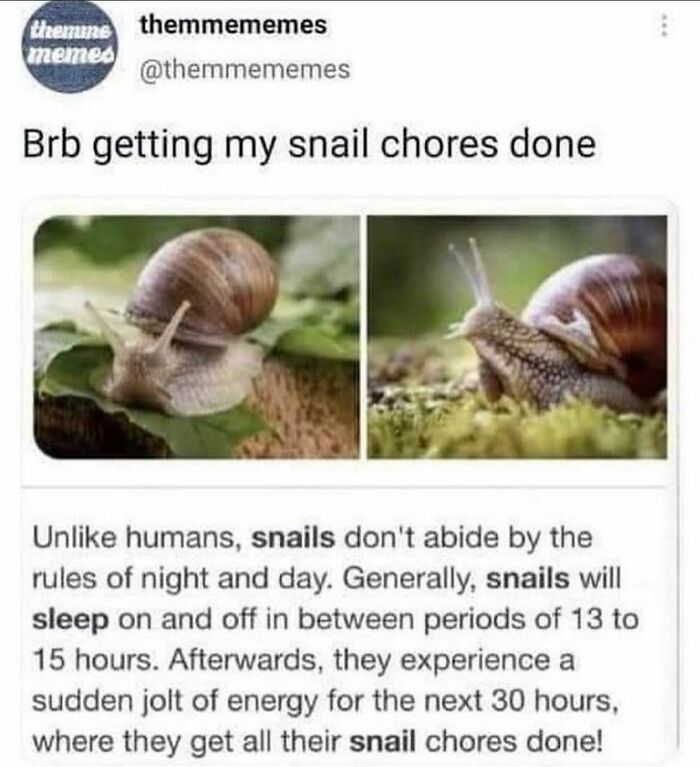Open the three-dot more options menu
The height and width of the screenshot is (767, 700).
point(663,24)
